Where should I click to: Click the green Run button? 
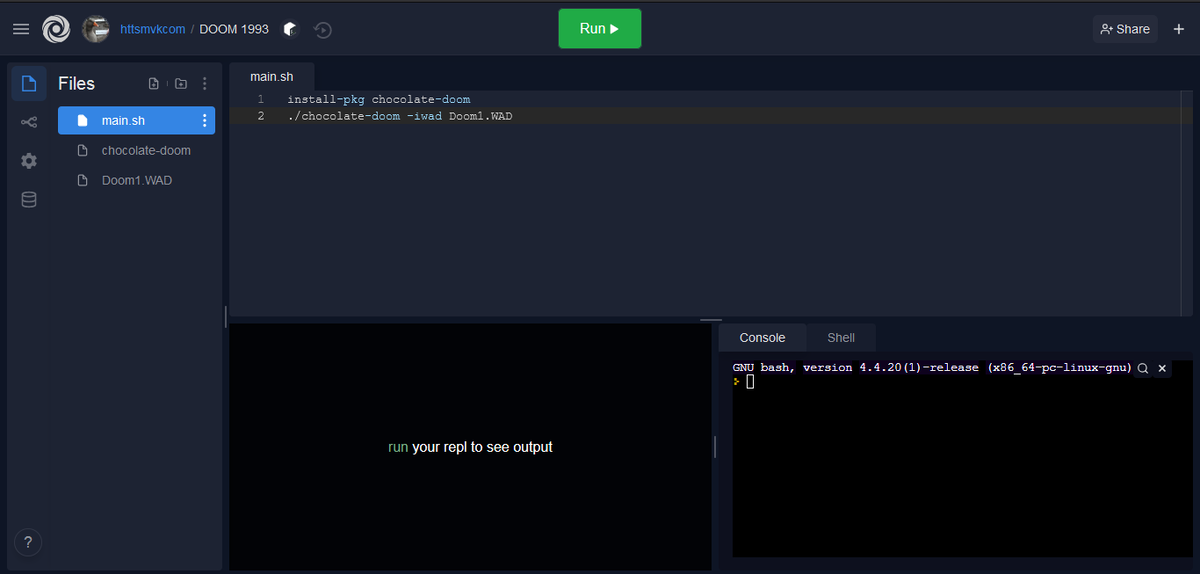pos(600,29)
